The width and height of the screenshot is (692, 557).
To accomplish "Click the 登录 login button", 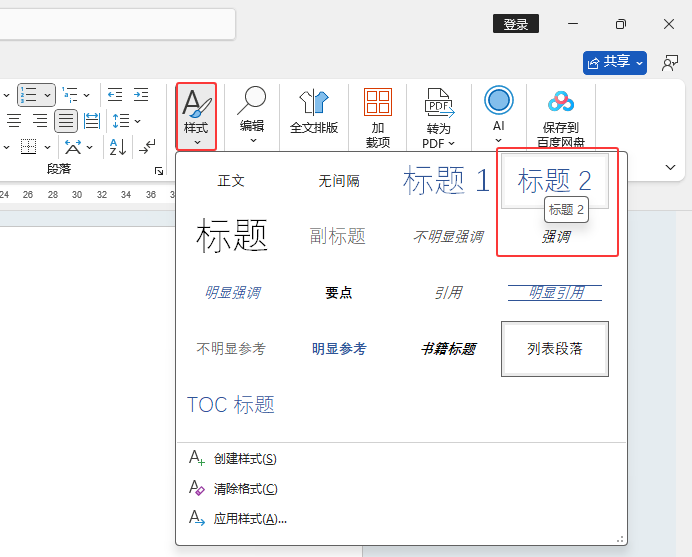I will (x=516, y=24).
